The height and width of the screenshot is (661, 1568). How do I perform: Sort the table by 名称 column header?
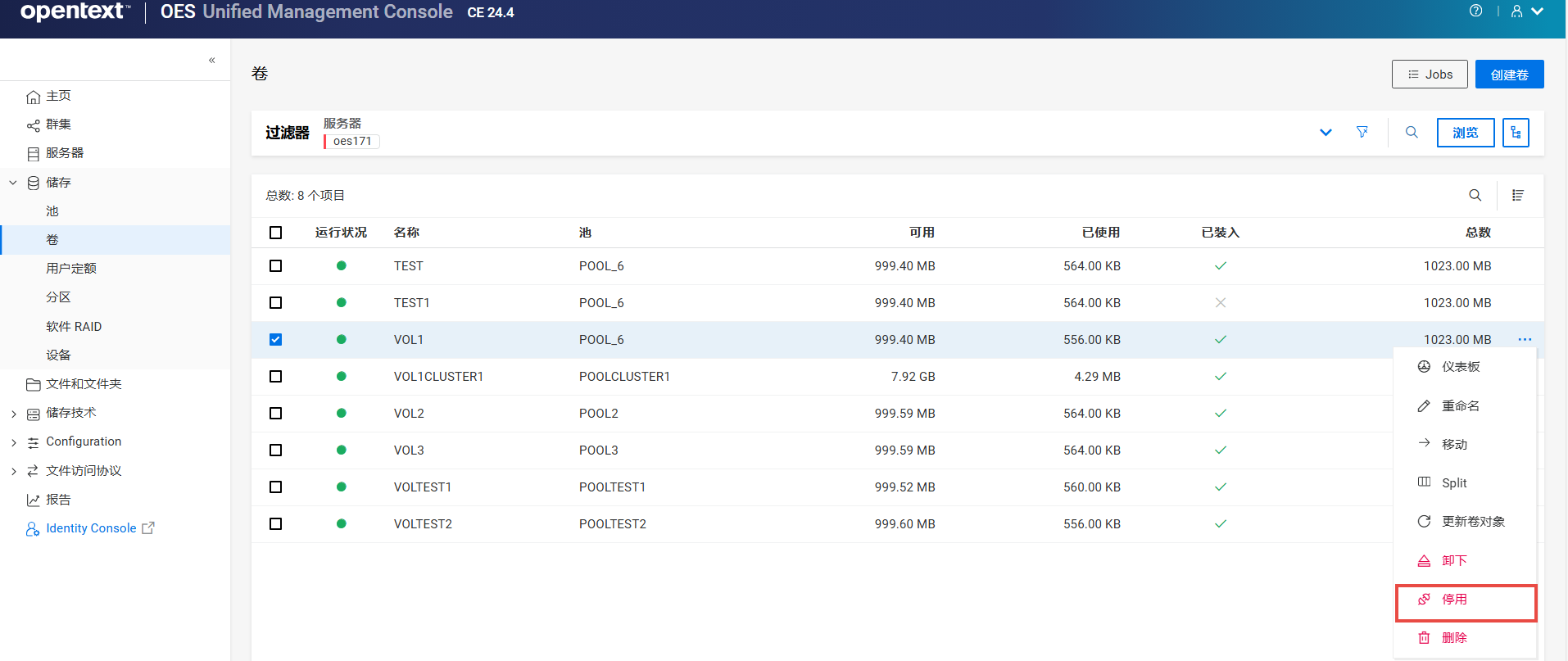click(406, 233)
